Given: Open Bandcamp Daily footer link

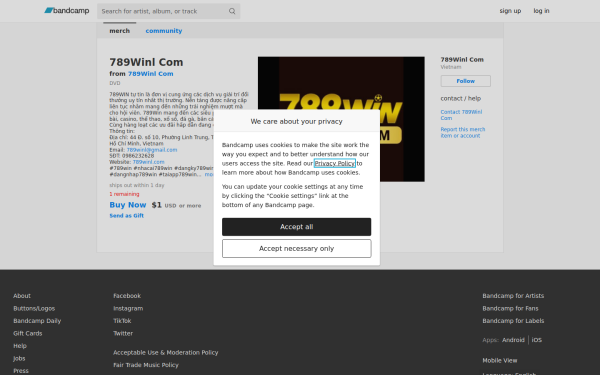Looking at the screenshot, I should tap(37, 321).
